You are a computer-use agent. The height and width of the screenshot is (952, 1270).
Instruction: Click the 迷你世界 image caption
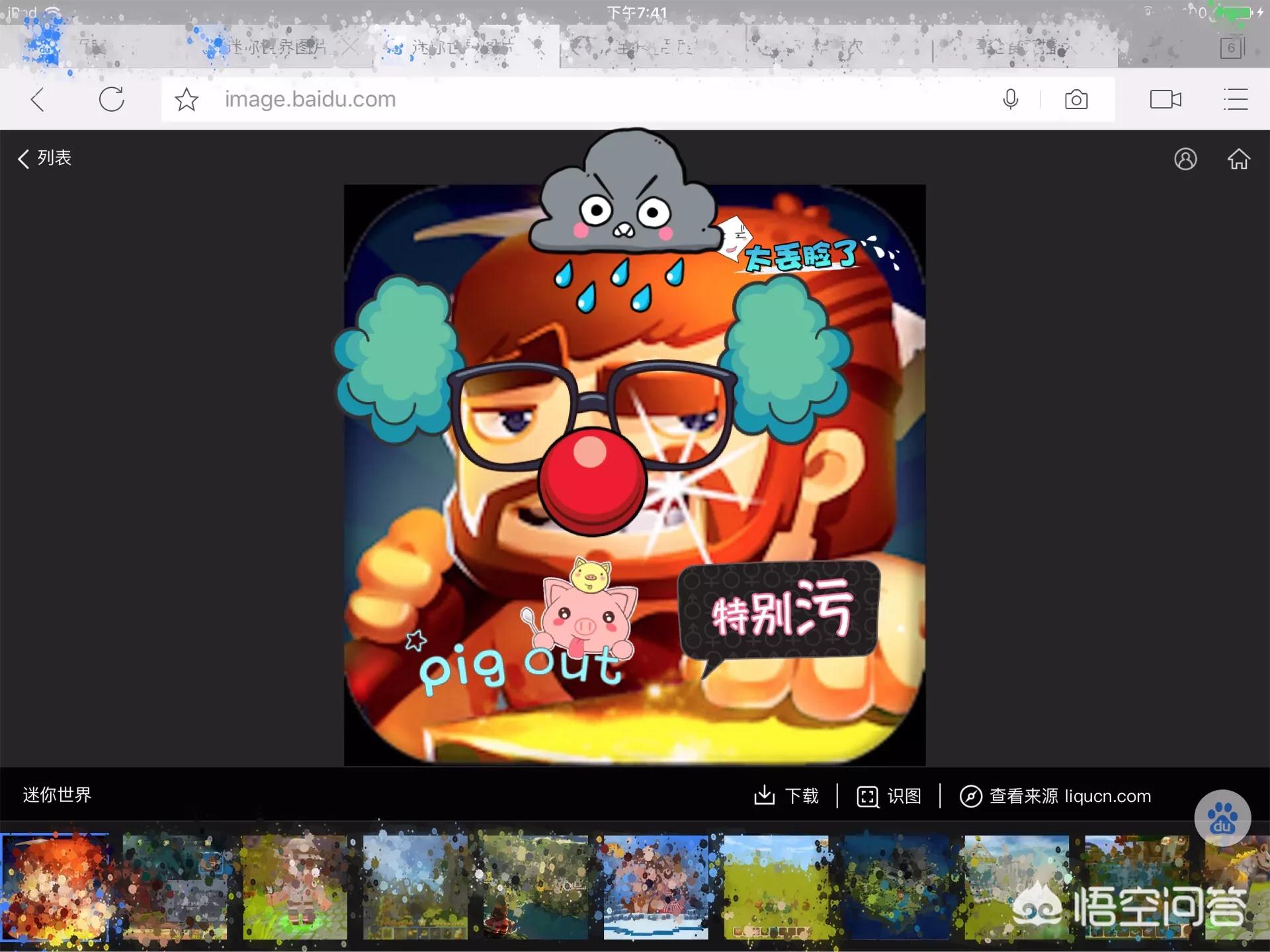click(x=57, y=795)
